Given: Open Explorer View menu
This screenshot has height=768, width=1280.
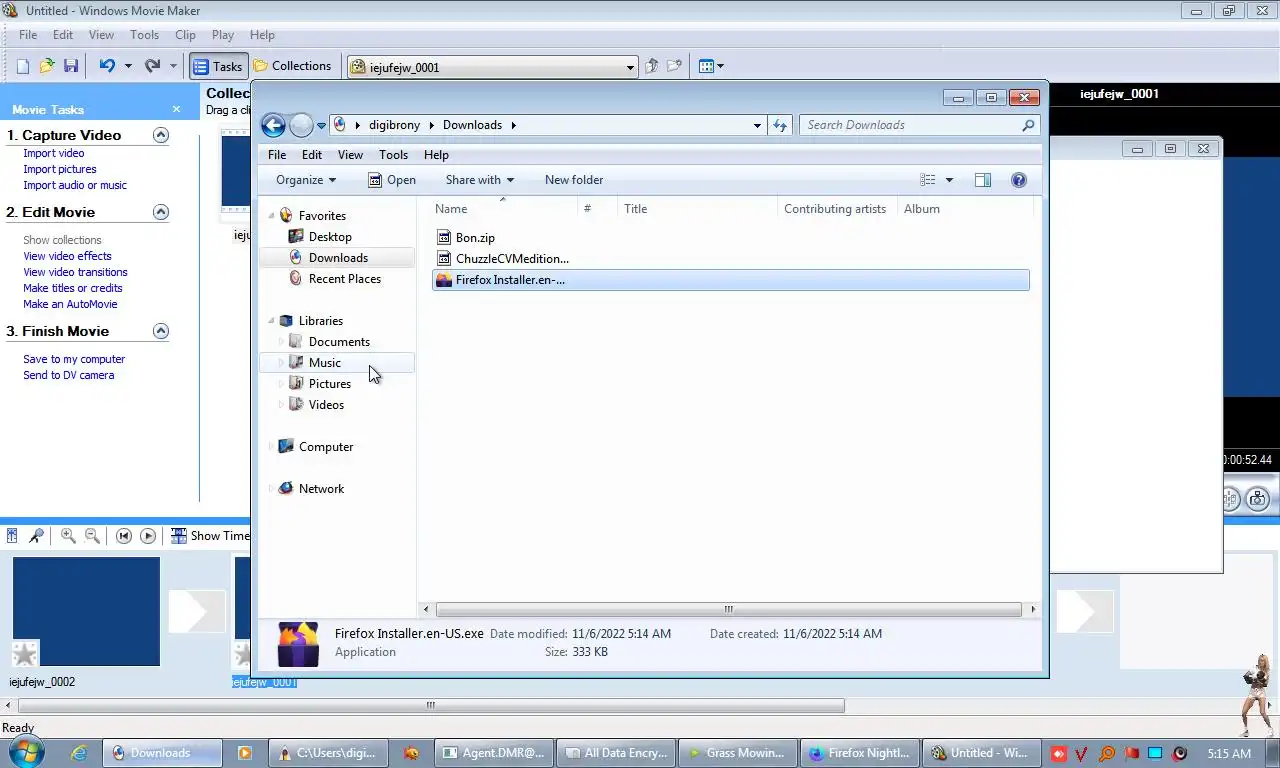Looking at the screenshot, I should point(350,155).
